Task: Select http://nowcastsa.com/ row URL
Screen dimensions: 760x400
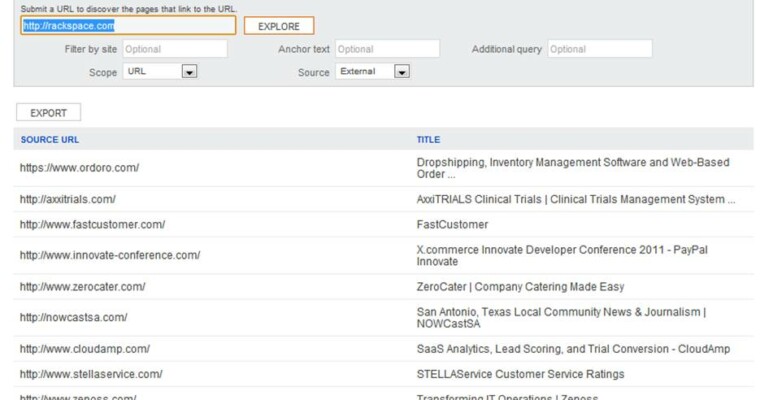Action: tap(74, 318)
